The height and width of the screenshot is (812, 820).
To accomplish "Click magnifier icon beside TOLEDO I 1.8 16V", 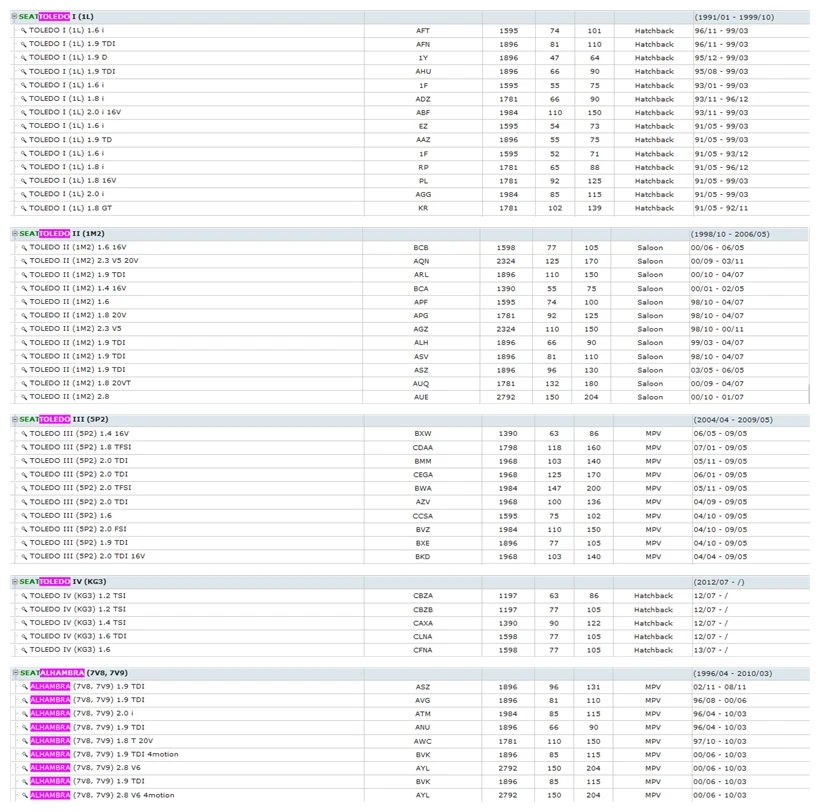I will (24, 181).
